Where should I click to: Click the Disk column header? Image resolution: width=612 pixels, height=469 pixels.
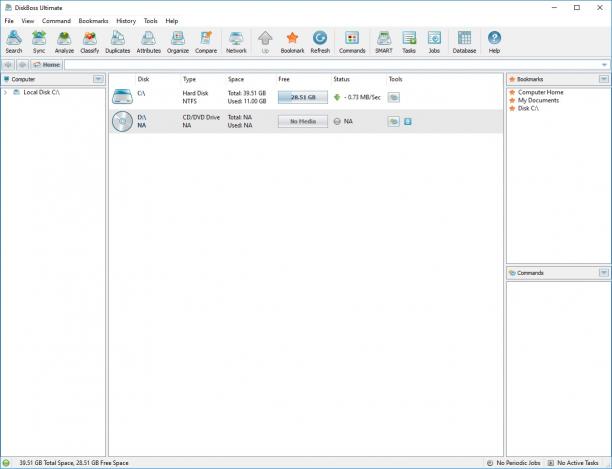(143, 79)
